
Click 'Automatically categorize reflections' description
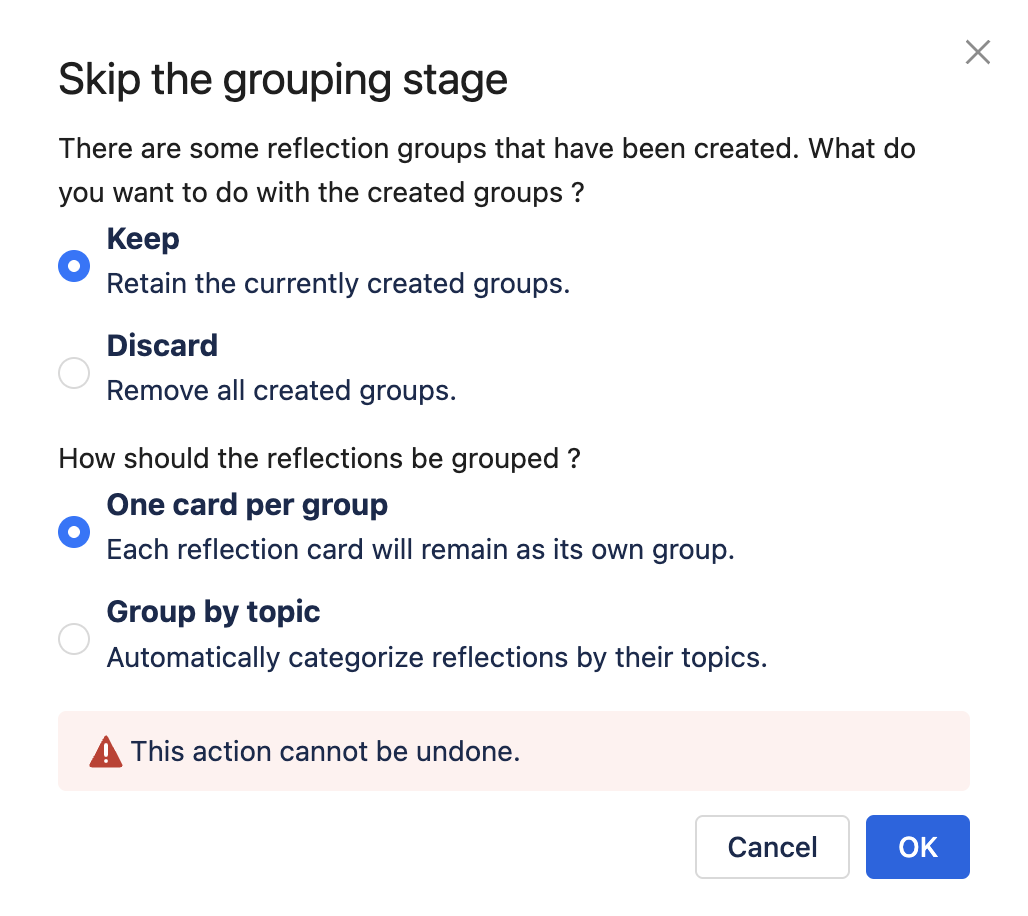click(437, 658)
